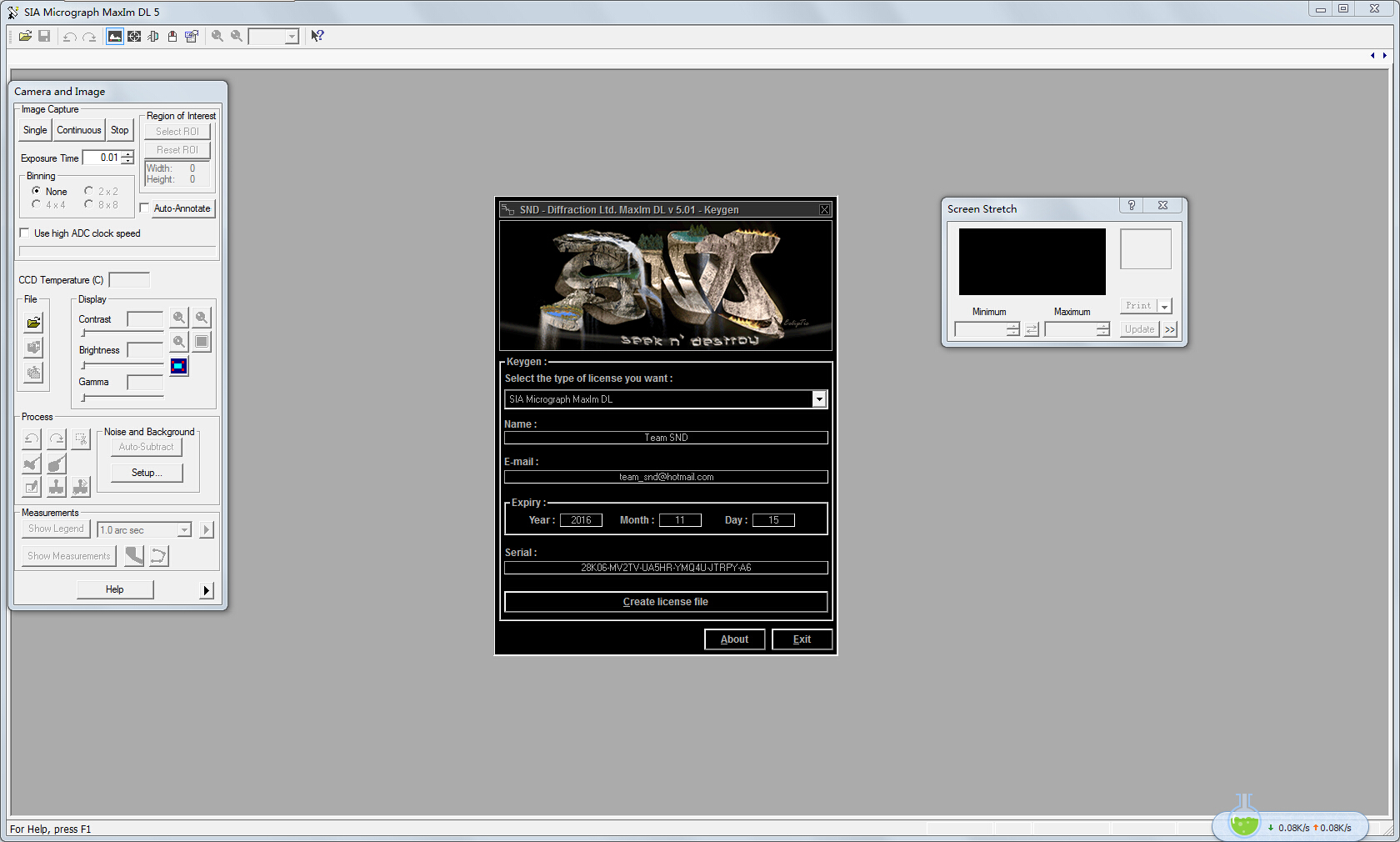
Task: Click the Stop capture button
Action: (x=120, y=130)
